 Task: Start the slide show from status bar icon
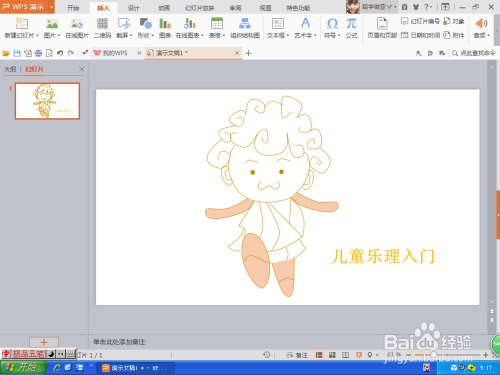tap(359, 355)
